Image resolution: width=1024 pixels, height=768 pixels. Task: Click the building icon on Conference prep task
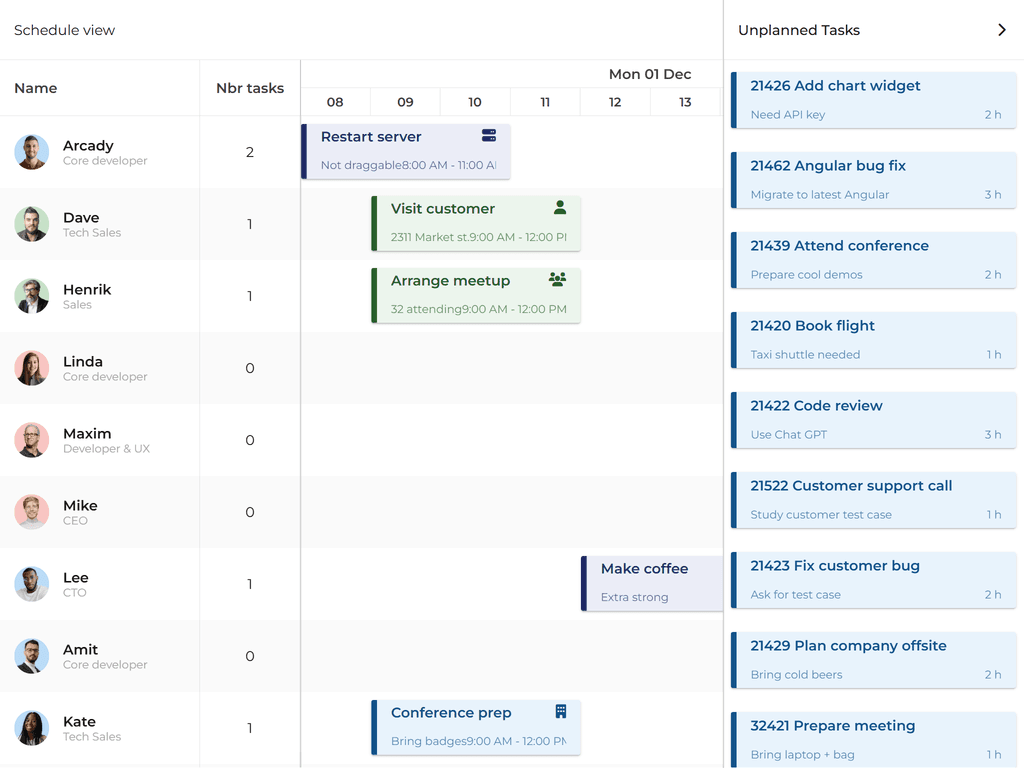coord(561,712)
